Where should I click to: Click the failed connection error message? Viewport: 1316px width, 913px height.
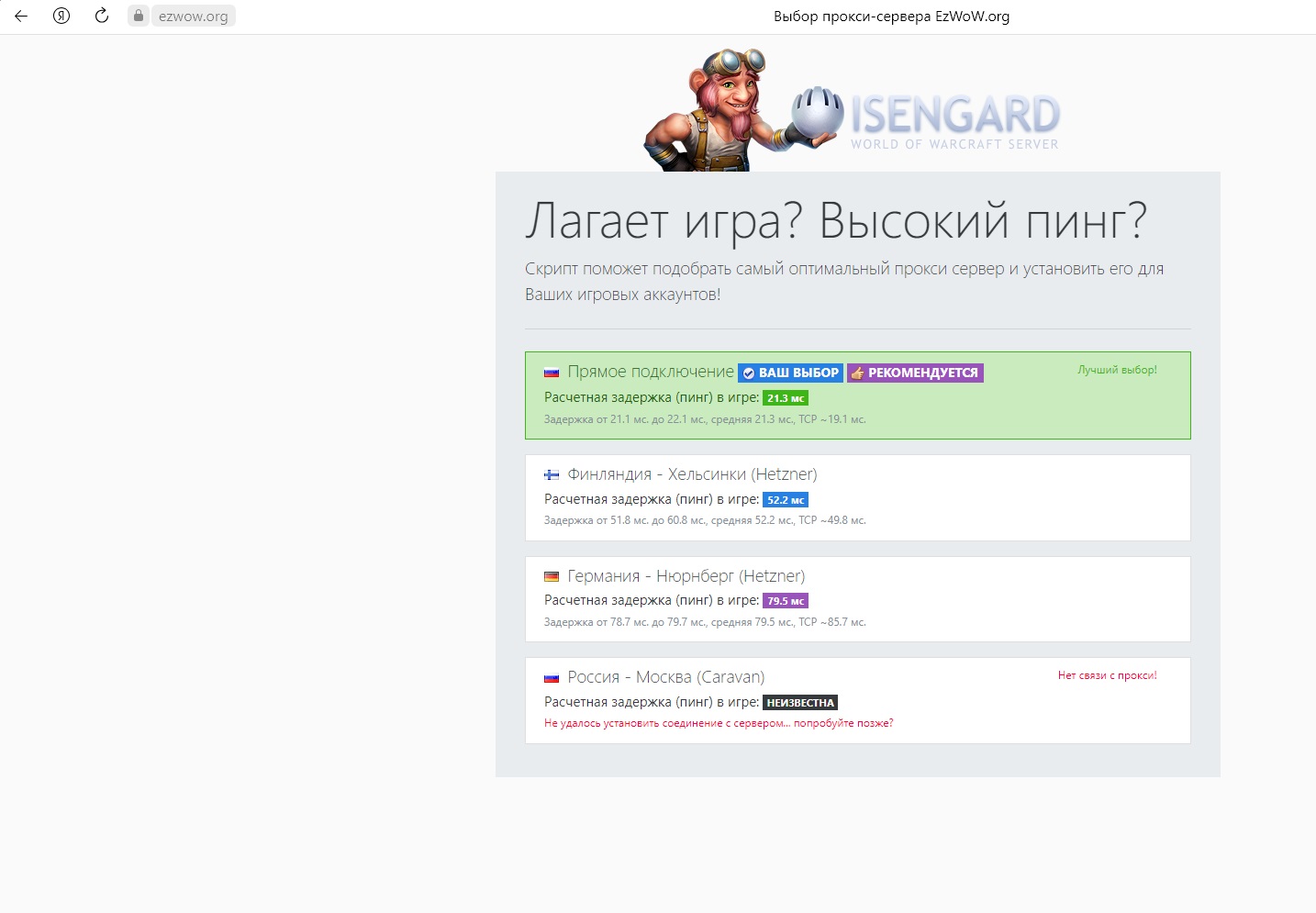[x=719, y=723]
